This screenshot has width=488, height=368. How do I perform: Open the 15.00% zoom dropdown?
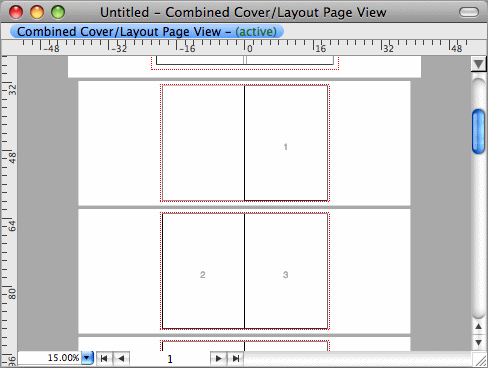click(87, 358)
